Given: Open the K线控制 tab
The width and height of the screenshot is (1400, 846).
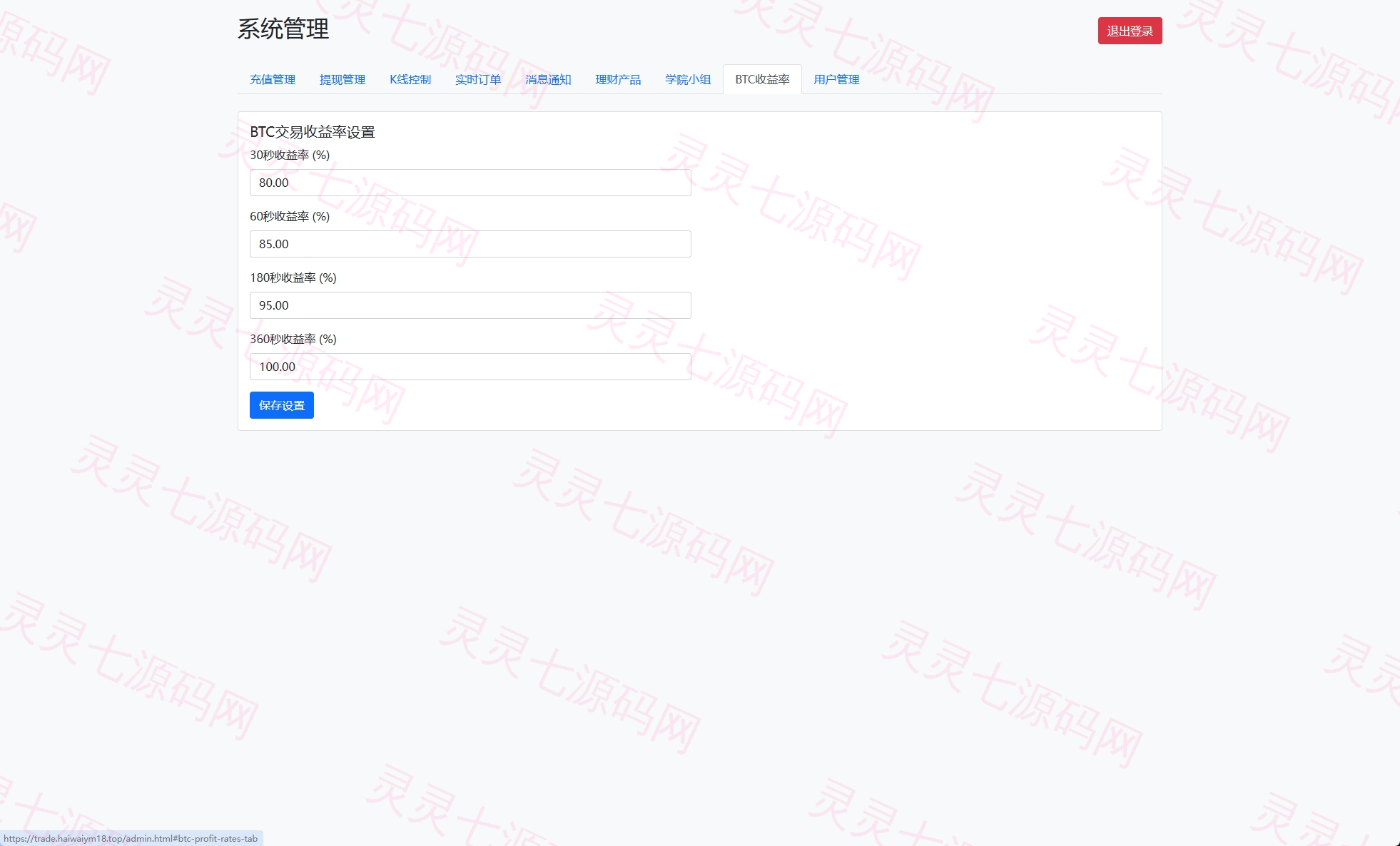Looking at the screenshot, I should pyautogui.click(x=410, y=79).
